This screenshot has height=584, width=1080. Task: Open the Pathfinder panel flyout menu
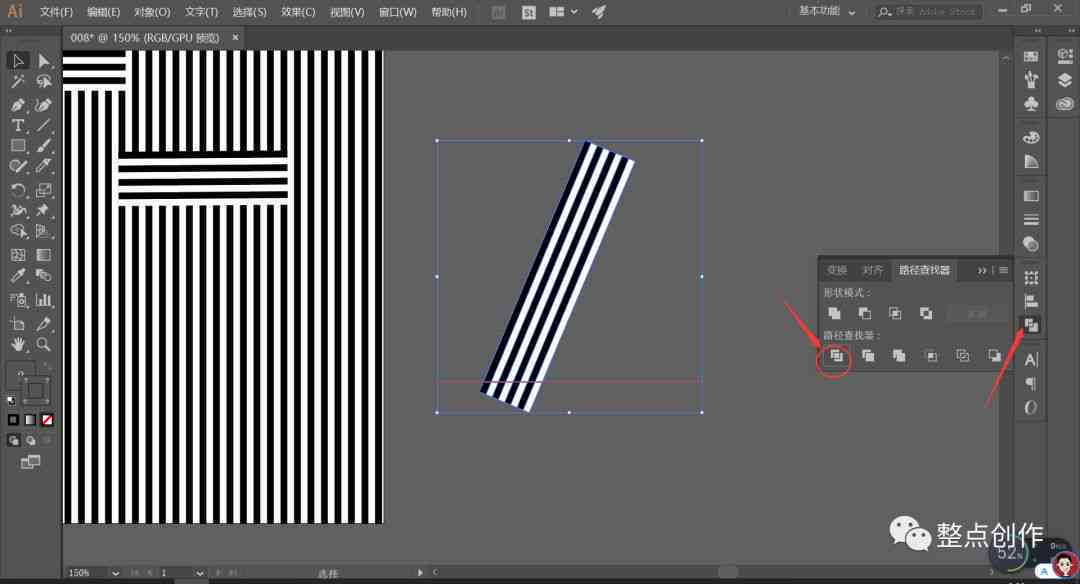coord(1004,271)
